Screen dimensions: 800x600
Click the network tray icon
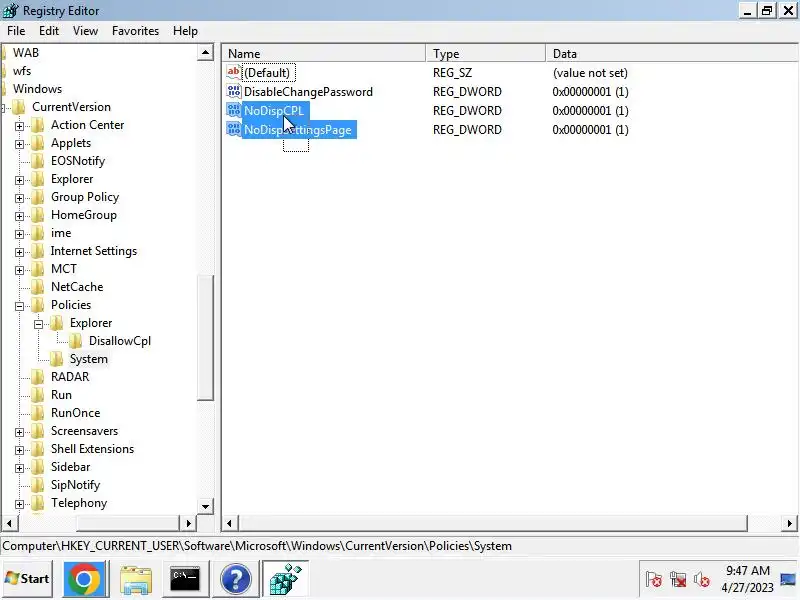(x=678, y=580)
